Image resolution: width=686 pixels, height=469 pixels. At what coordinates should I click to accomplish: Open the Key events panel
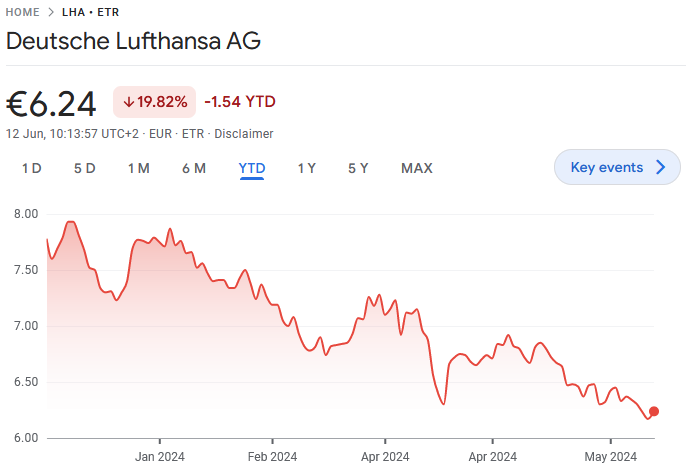[x=607, y=167]
